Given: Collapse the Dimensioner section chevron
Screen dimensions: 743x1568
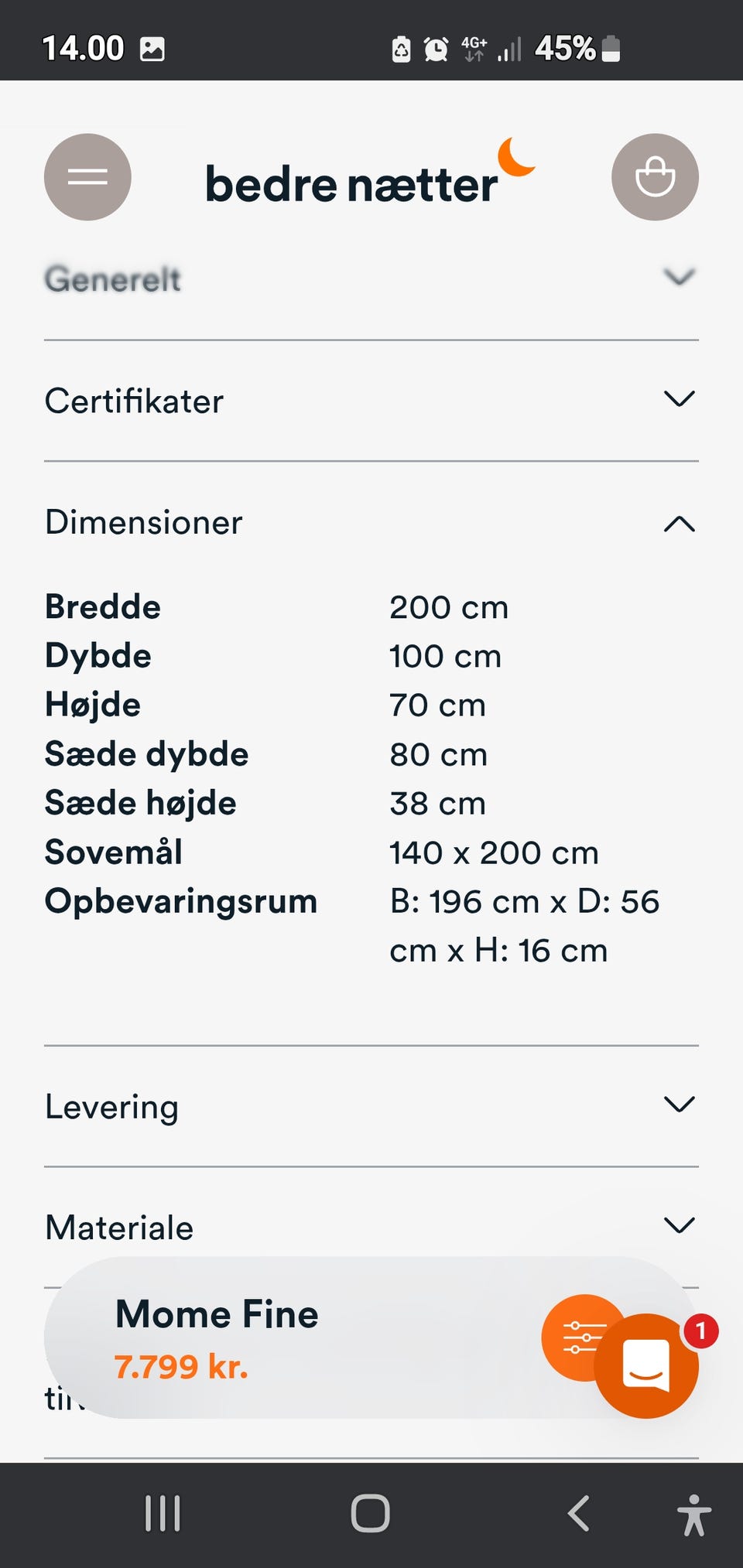Looking at the screenshot, I should point(679,524).
